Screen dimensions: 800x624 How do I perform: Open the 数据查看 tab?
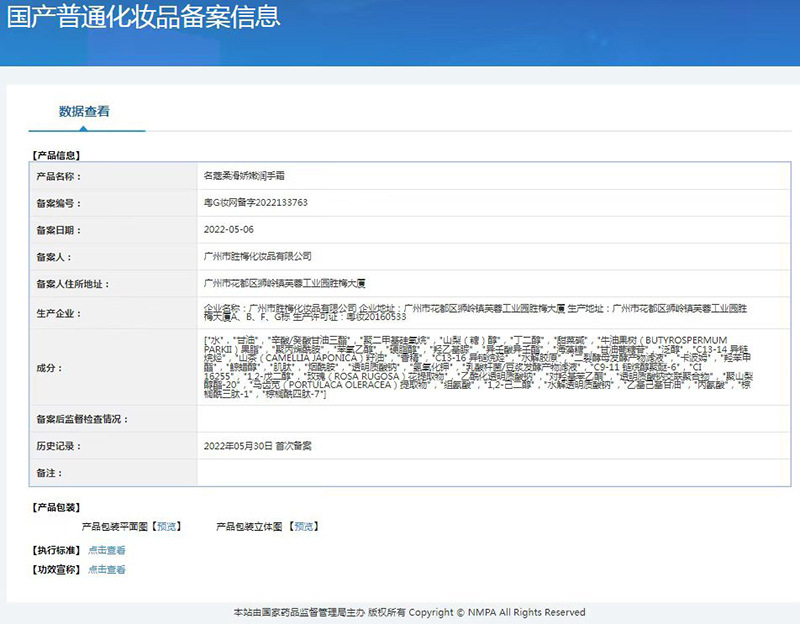tap(84, 111)
